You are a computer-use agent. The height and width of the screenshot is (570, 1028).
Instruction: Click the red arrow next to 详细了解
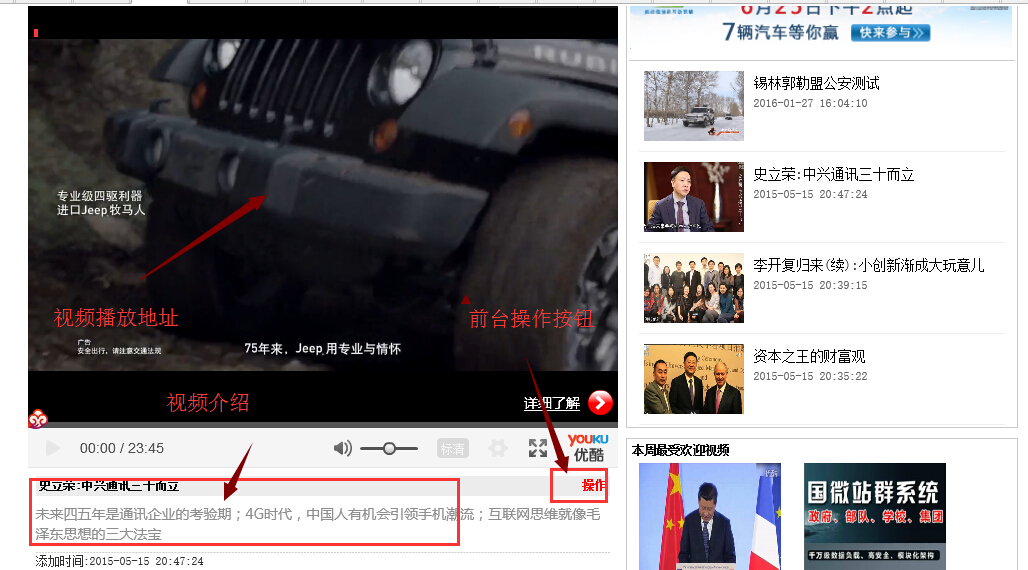point(600,403)
